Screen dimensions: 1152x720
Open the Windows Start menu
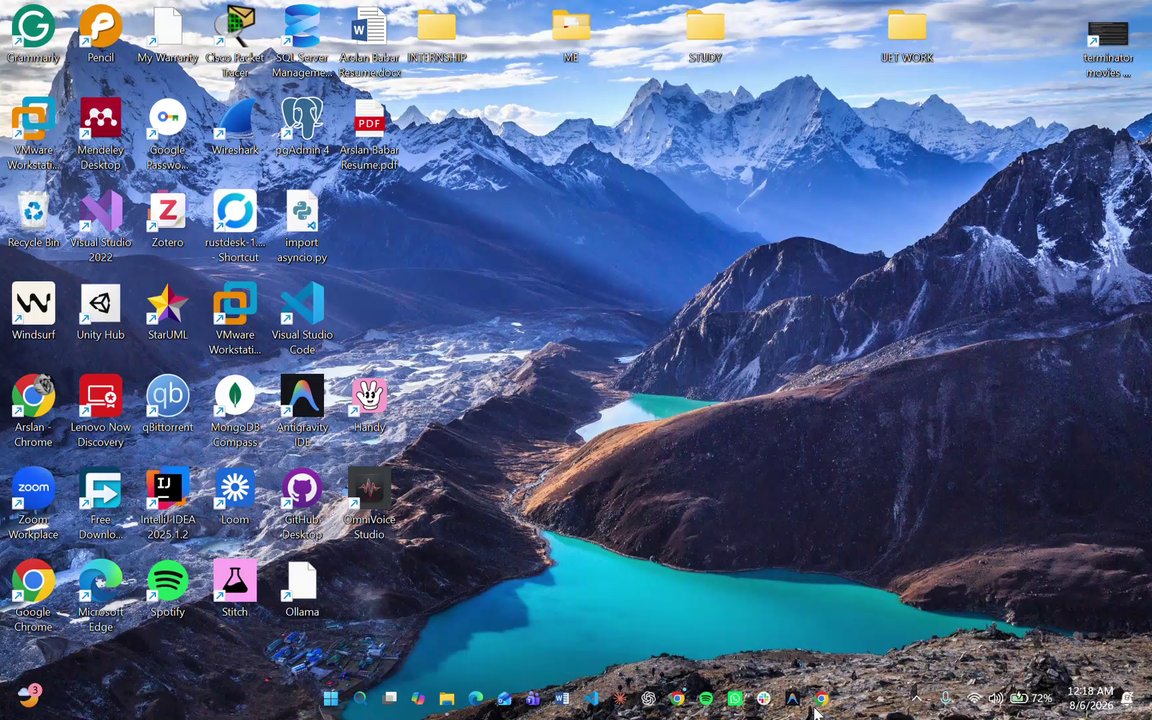click(x=331, y=698)
